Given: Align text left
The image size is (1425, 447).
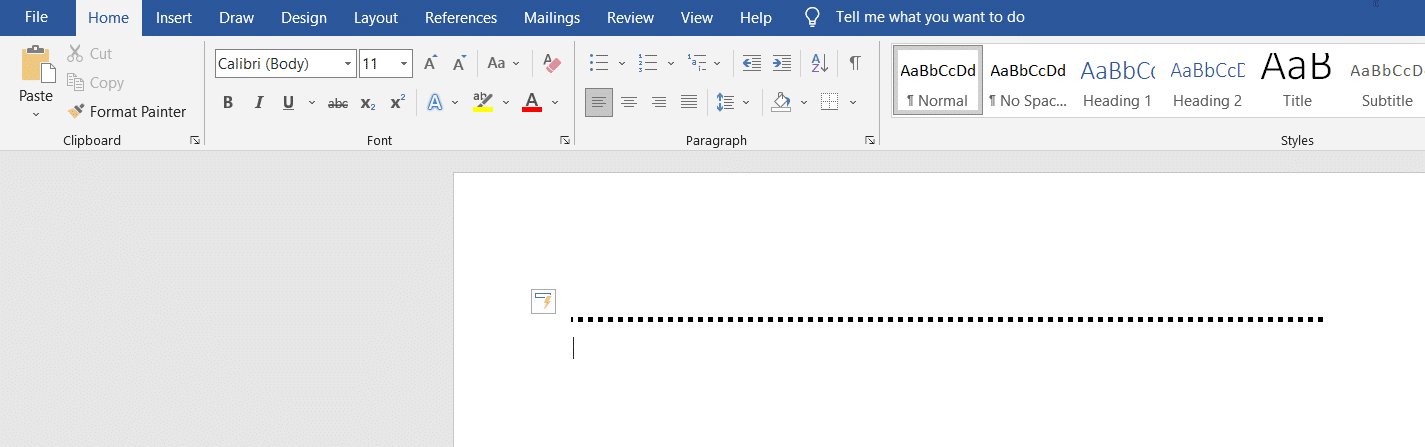Looking at the screenshot, I should (x=599, y=102).
